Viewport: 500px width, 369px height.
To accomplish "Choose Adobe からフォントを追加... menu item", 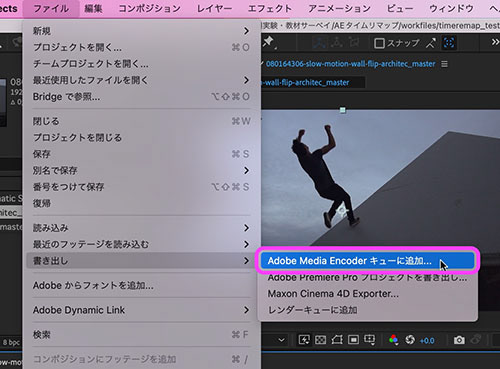I will point(142,285).
